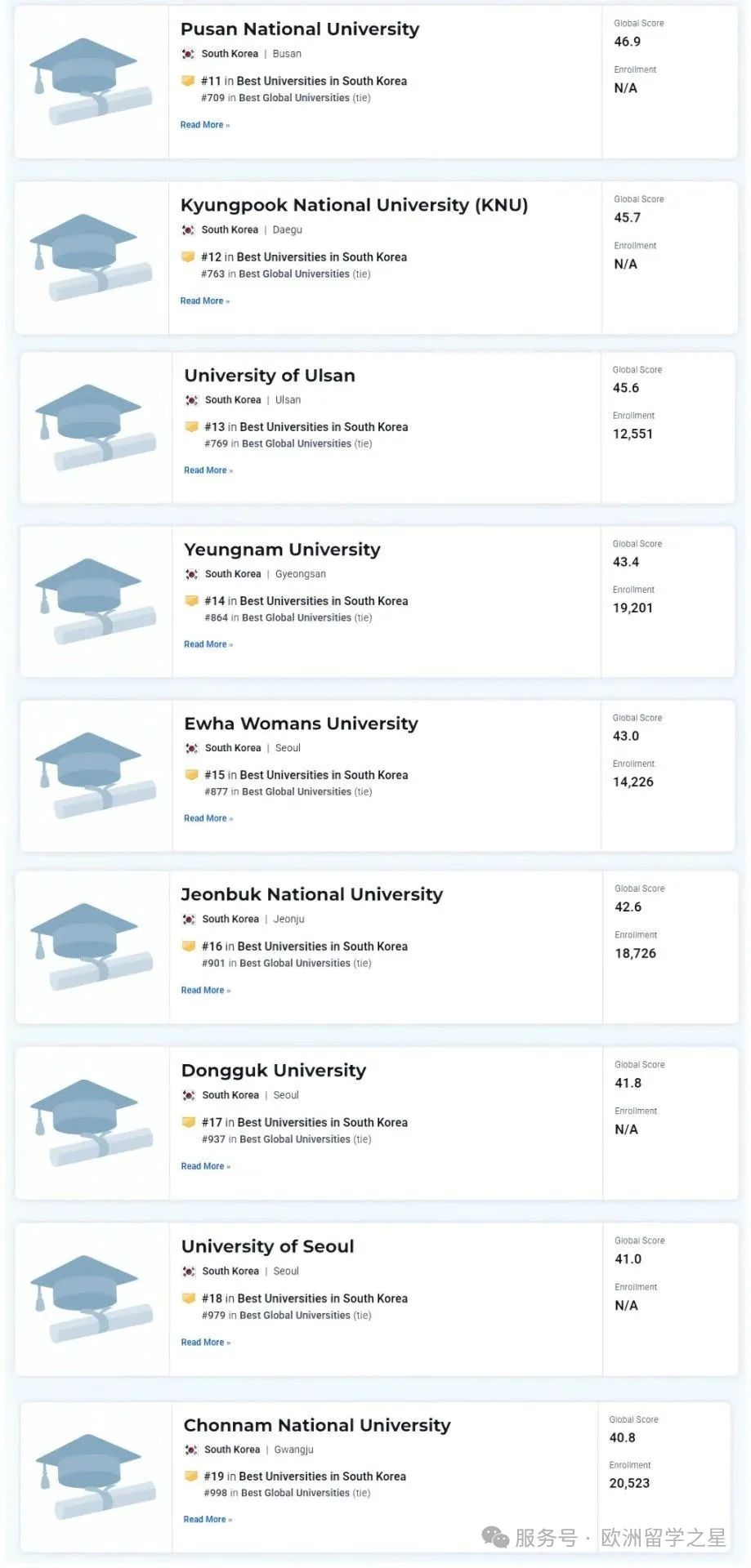
Task: Open Read More for Pusan National University
Action: [204, 125]
